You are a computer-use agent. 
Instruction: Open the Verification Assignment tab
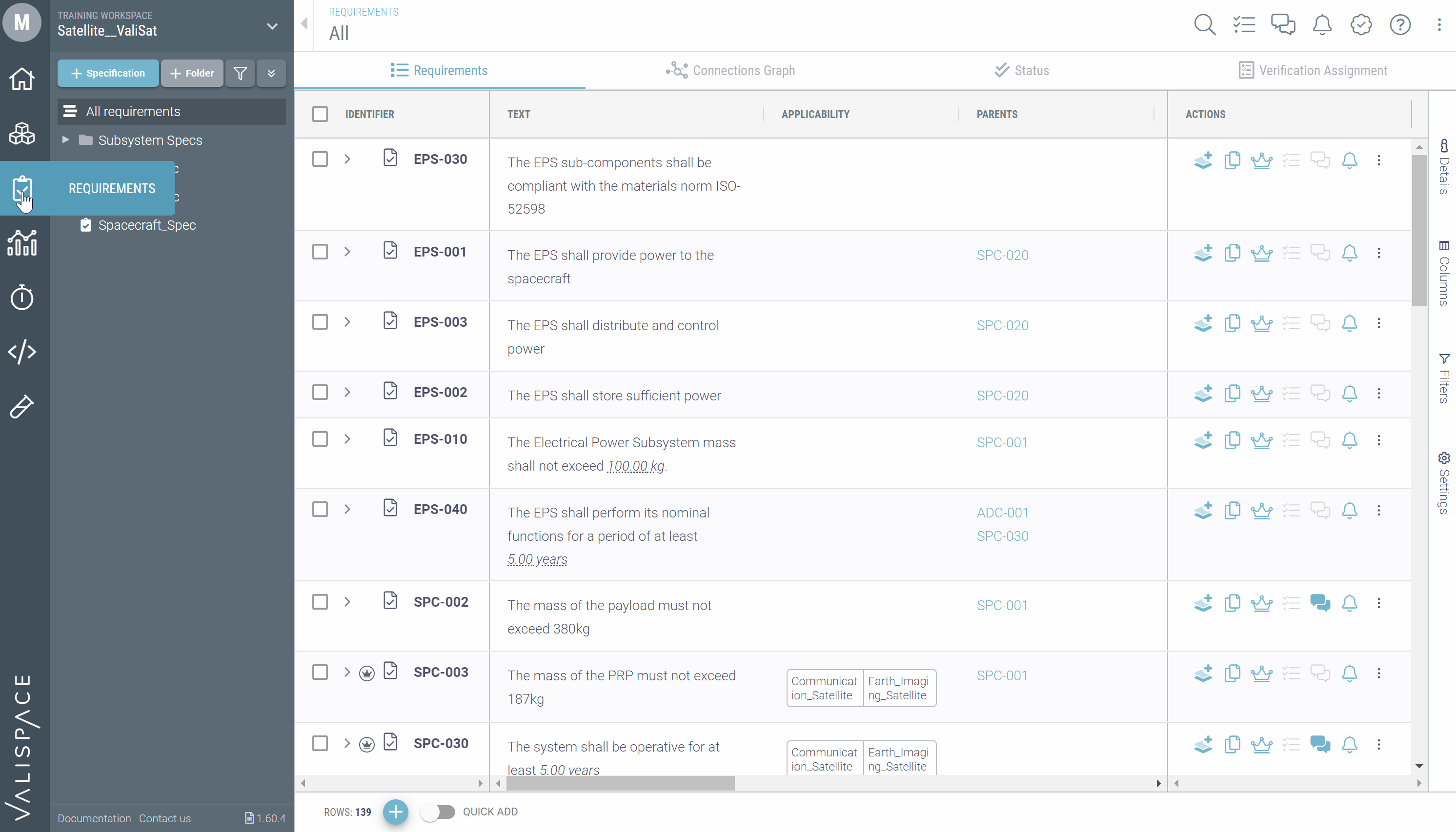tap(1313, 70)
